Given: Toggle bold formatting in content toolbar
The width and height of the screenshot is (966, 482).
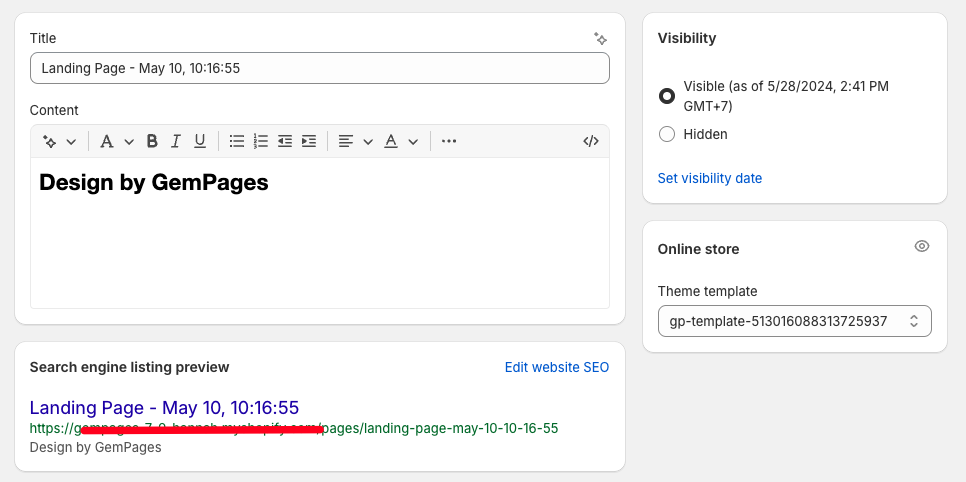Looking at the screenshot, I should click(x=152, y=141).
